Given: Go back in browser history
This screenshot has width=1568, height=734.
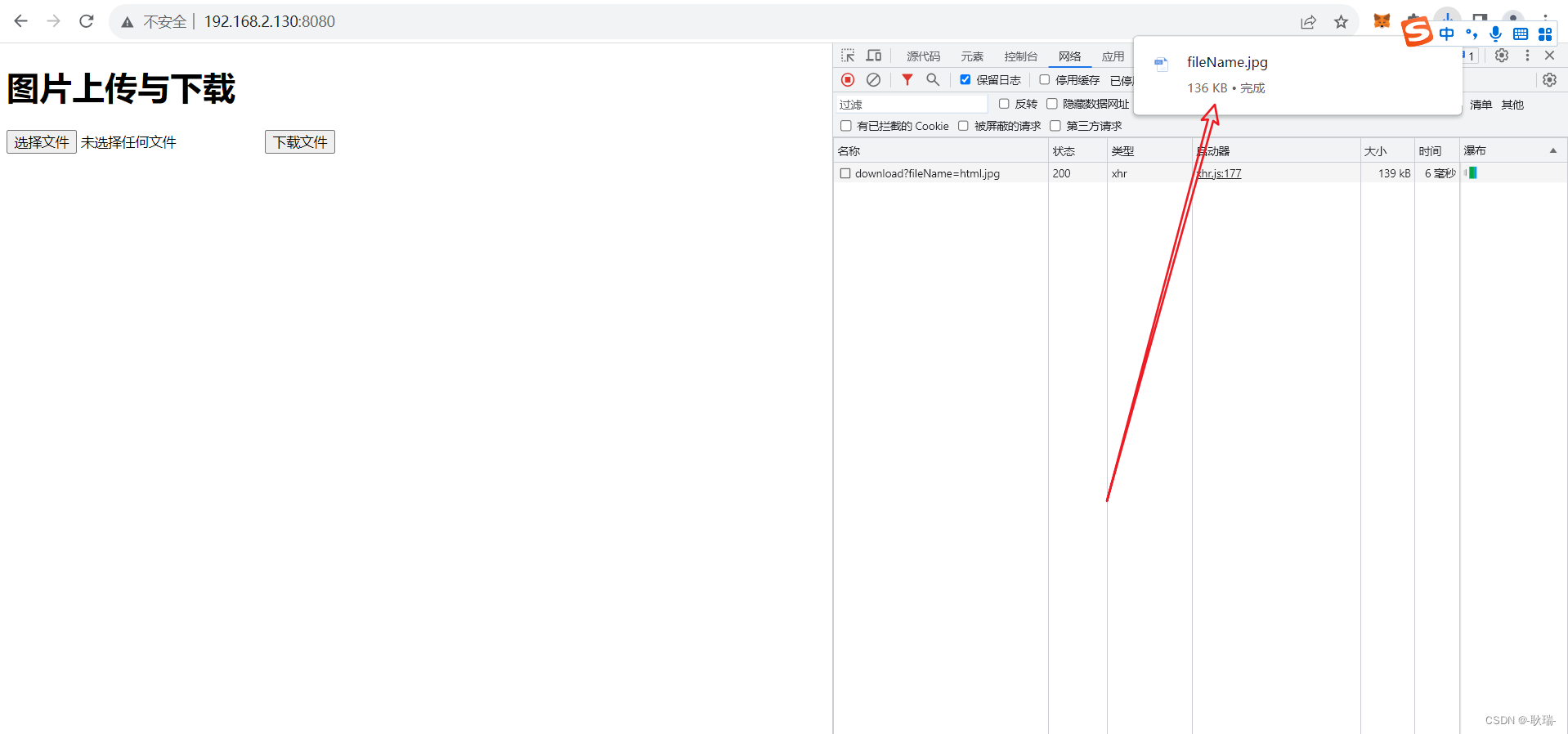Looking at the screenshot, I should pos(21,21).
